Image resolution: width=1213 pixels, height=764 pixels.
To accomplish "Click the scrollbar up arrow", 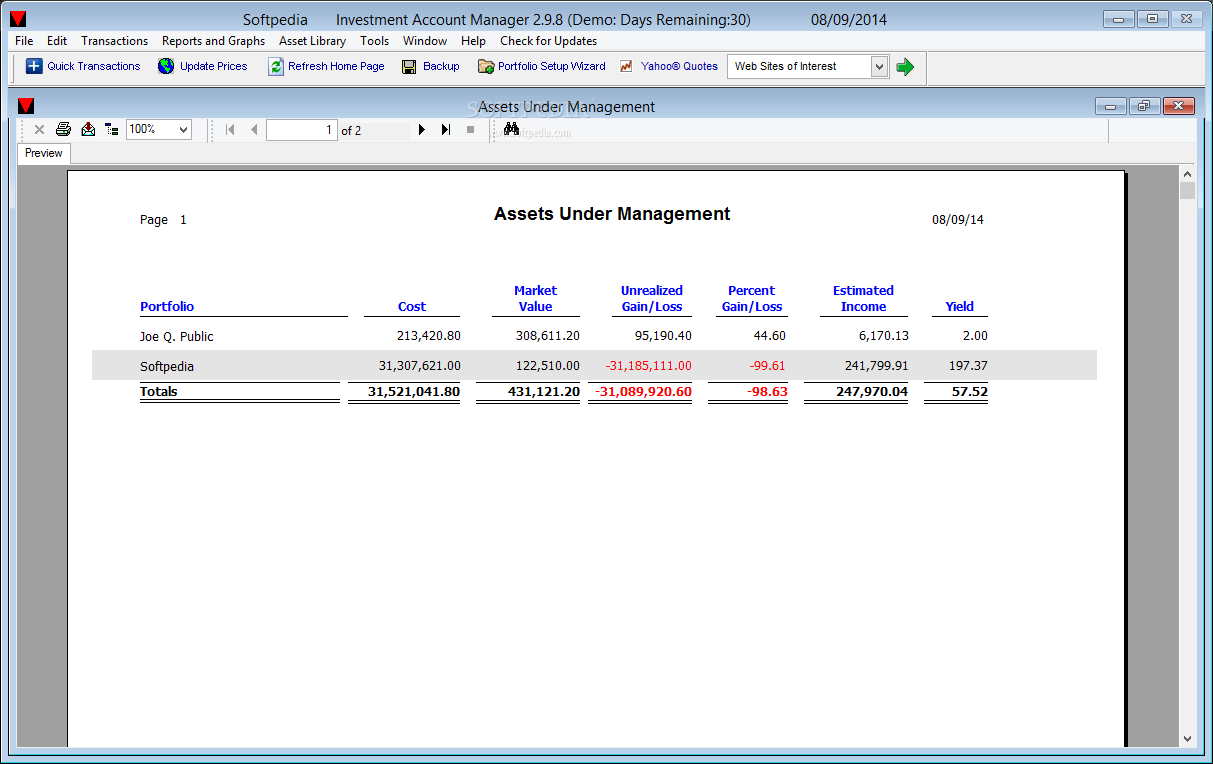I will 1187,172.
